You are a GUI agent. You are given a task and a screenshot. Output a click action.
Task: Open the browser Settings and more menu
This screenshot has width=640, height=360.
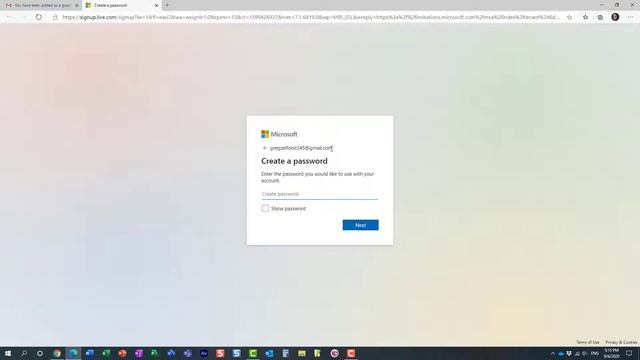tap(631, 17)
